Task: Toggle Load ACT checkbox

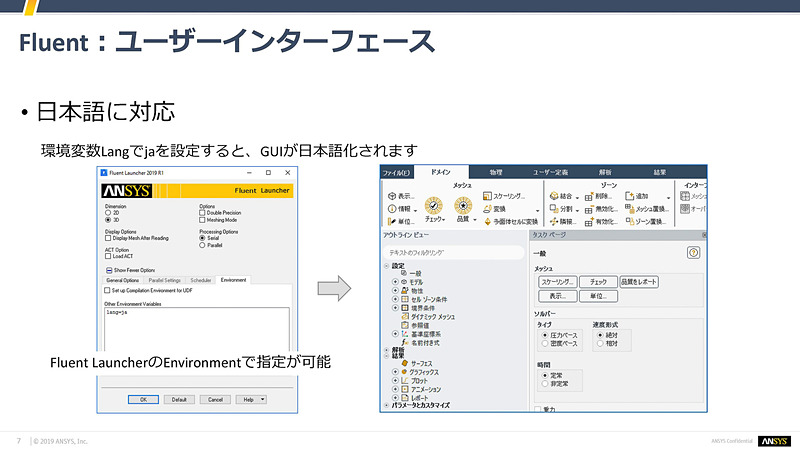Action: coord(108,256)
